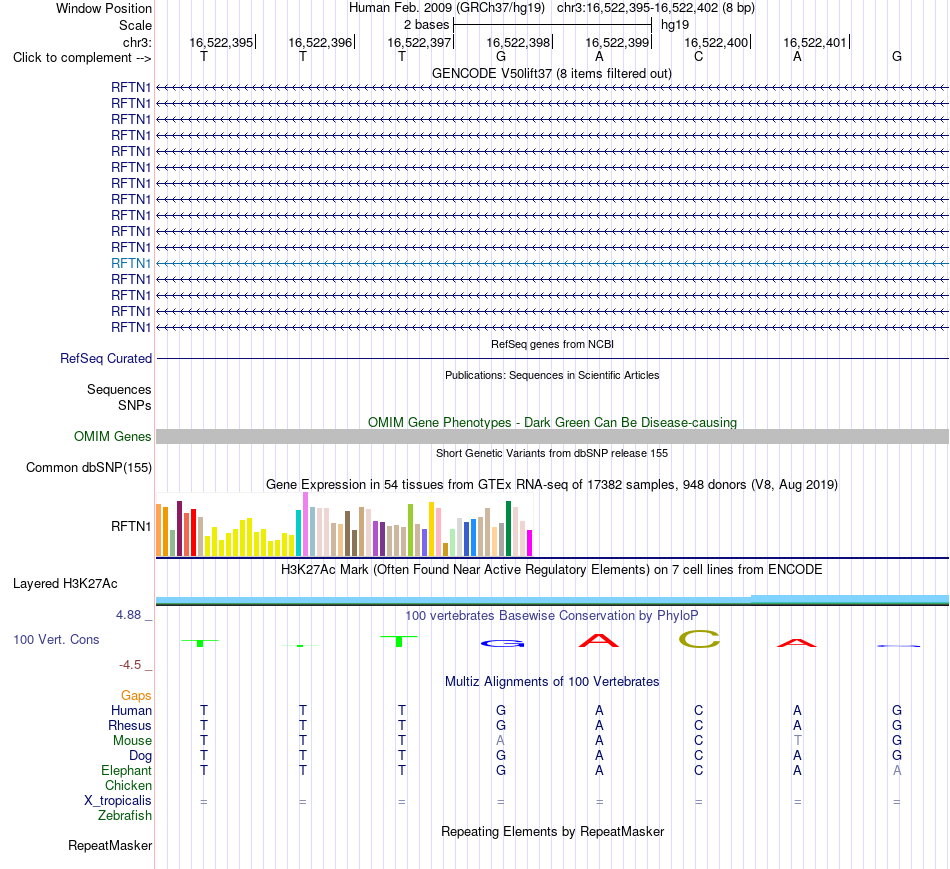Click the 'Gene Expression in 54 tissues' title

pos(551,484)
